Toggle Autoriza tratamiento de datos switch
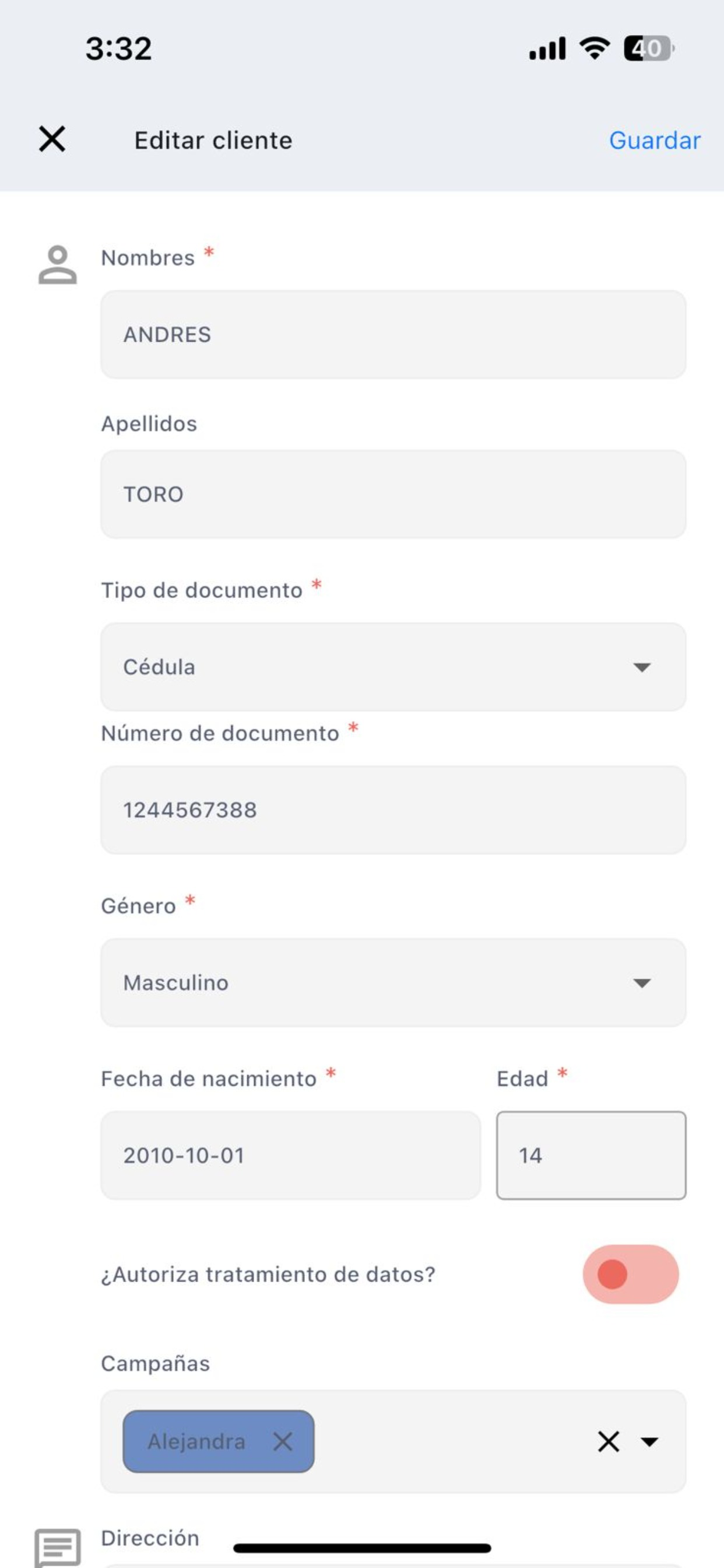 click(x=630, y=1274)
